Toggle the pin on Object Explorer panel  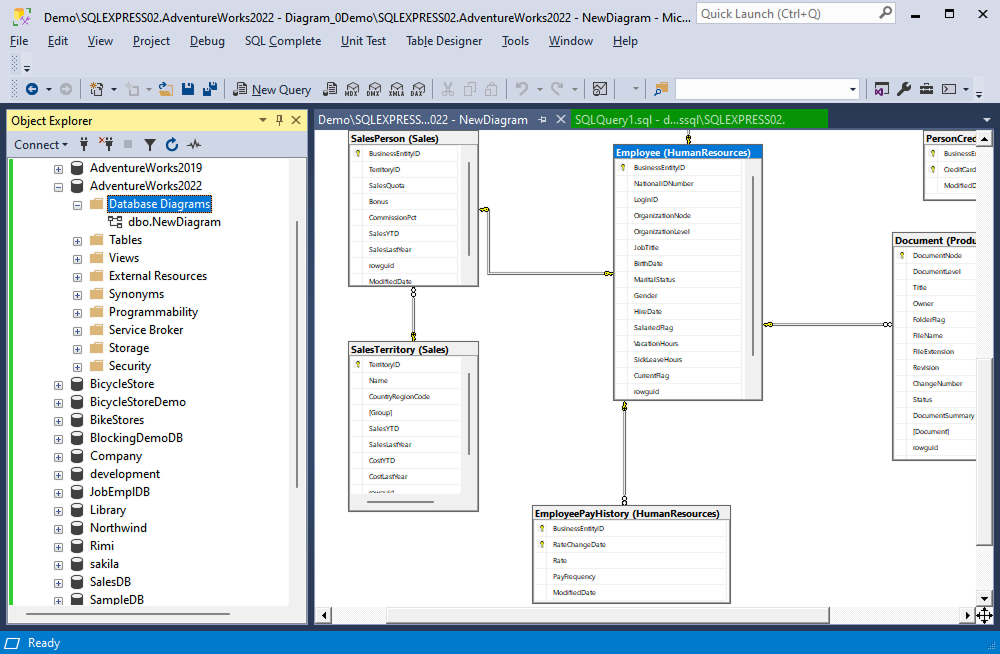pos(279,120)
